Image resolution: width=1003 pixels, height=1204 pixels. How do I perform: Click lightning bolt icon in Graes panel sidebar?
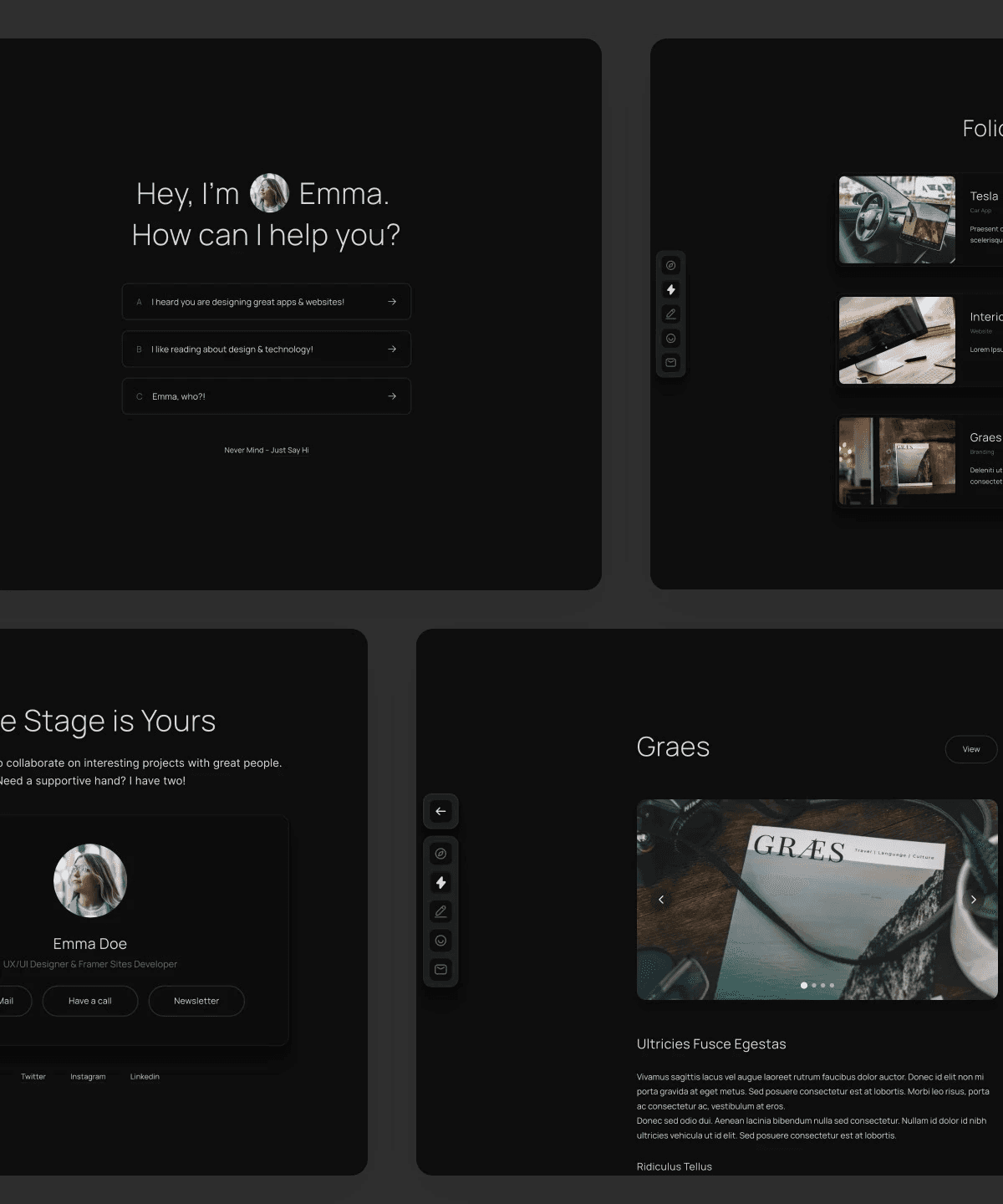[440, 882]
